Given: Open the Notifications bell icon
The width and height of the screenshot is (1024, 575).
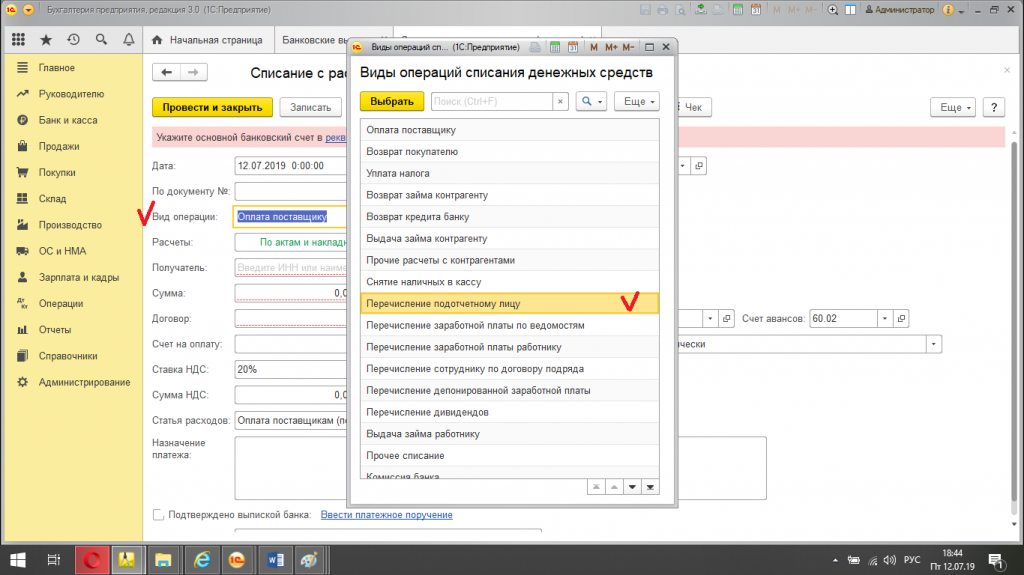Looking at the screenshot, I should [128, 40].
